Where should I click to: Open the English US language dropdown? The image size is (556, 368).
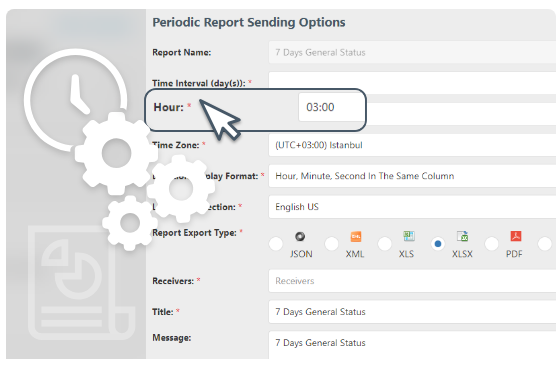tap(412, 207)
